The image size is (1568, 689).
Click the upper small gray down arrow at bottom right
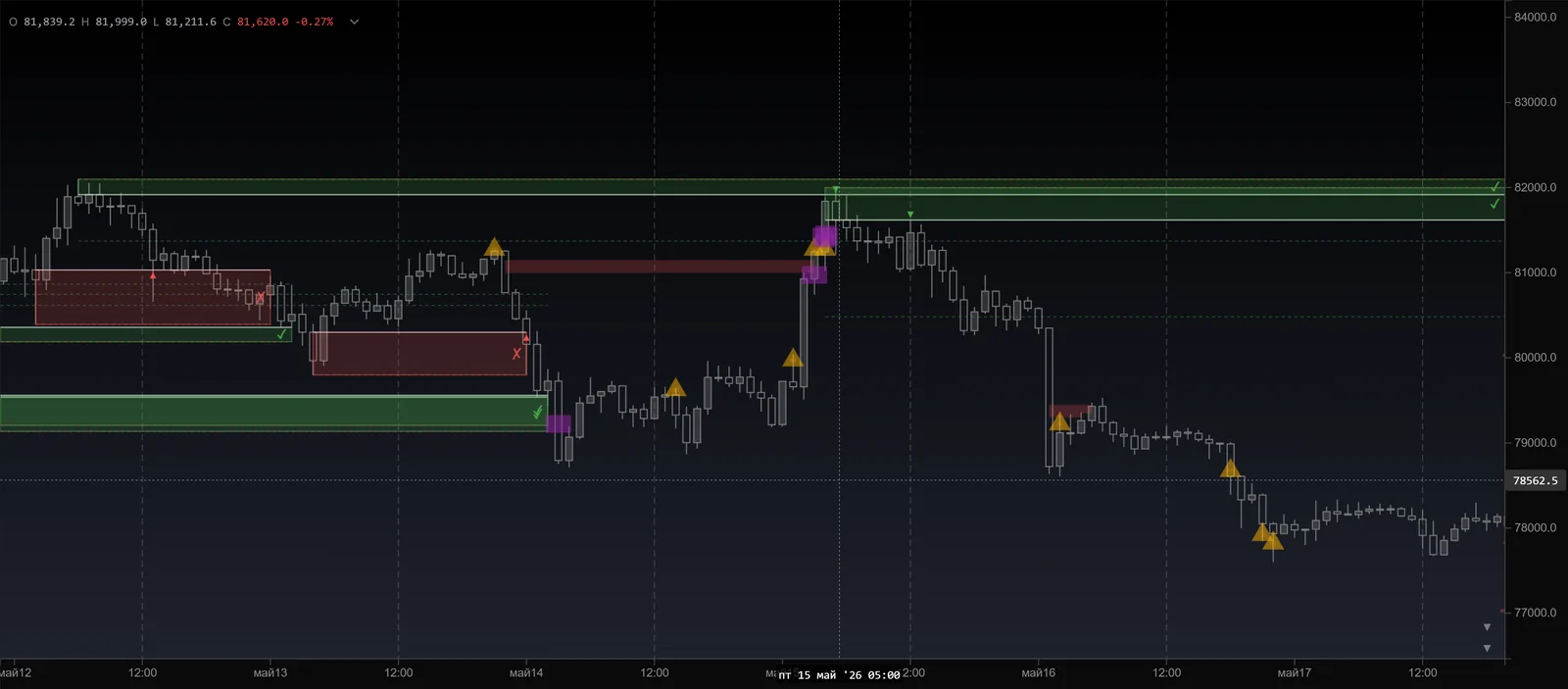pyautogui.click(x=1487, y=627)
